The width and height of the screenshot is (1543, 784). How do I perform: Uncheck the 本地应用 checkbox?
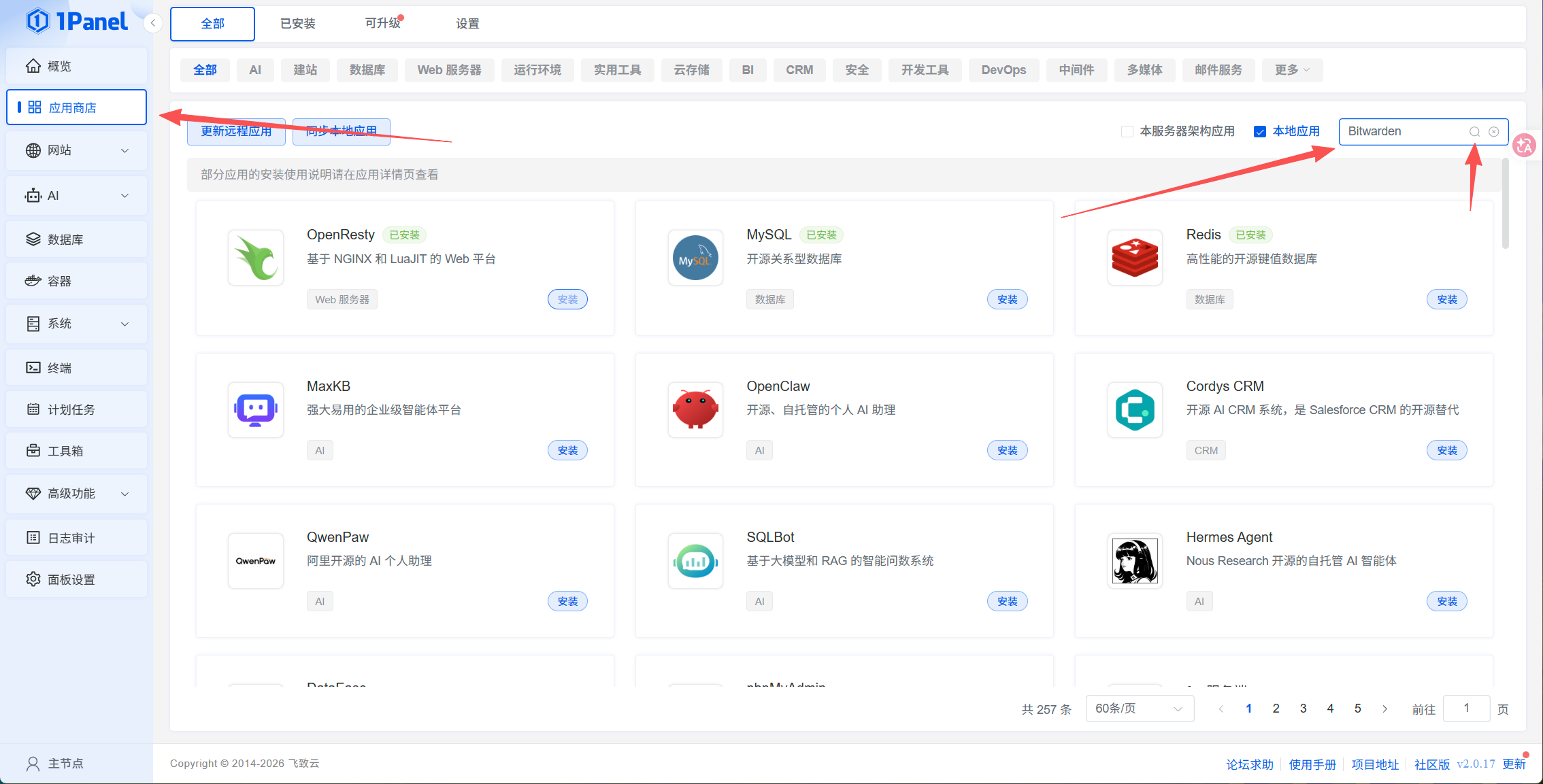(1260, 131)
